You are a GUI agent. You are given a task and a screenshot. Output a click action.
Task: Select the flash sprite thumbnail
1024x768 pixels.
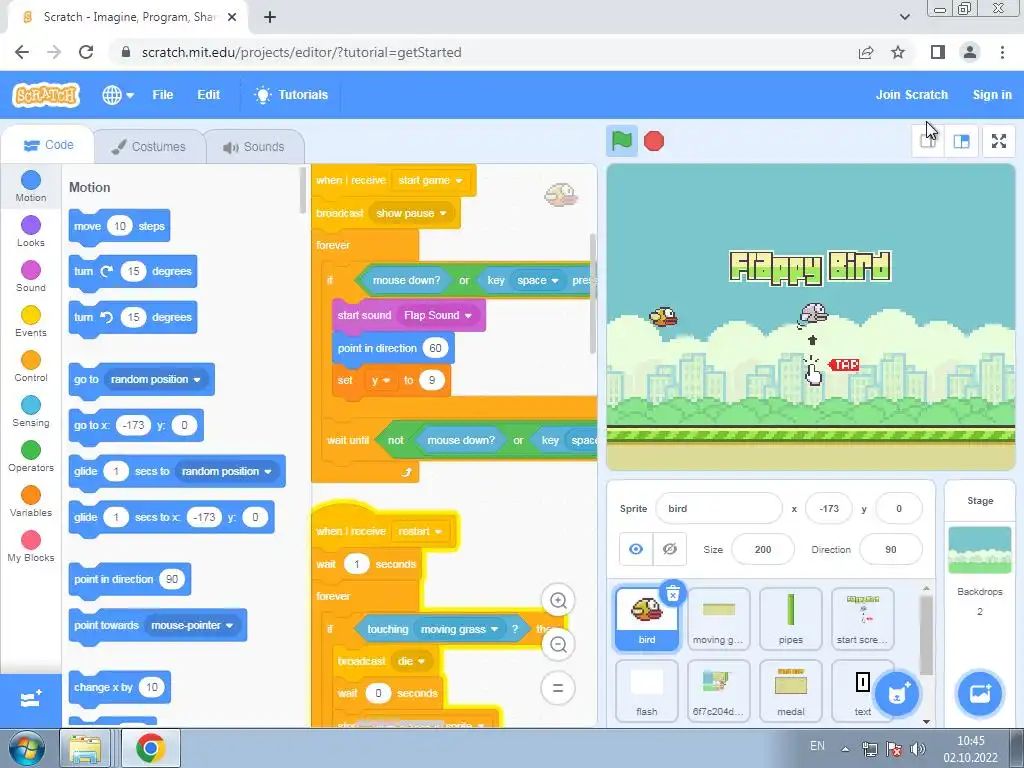[x=647, y=691]
